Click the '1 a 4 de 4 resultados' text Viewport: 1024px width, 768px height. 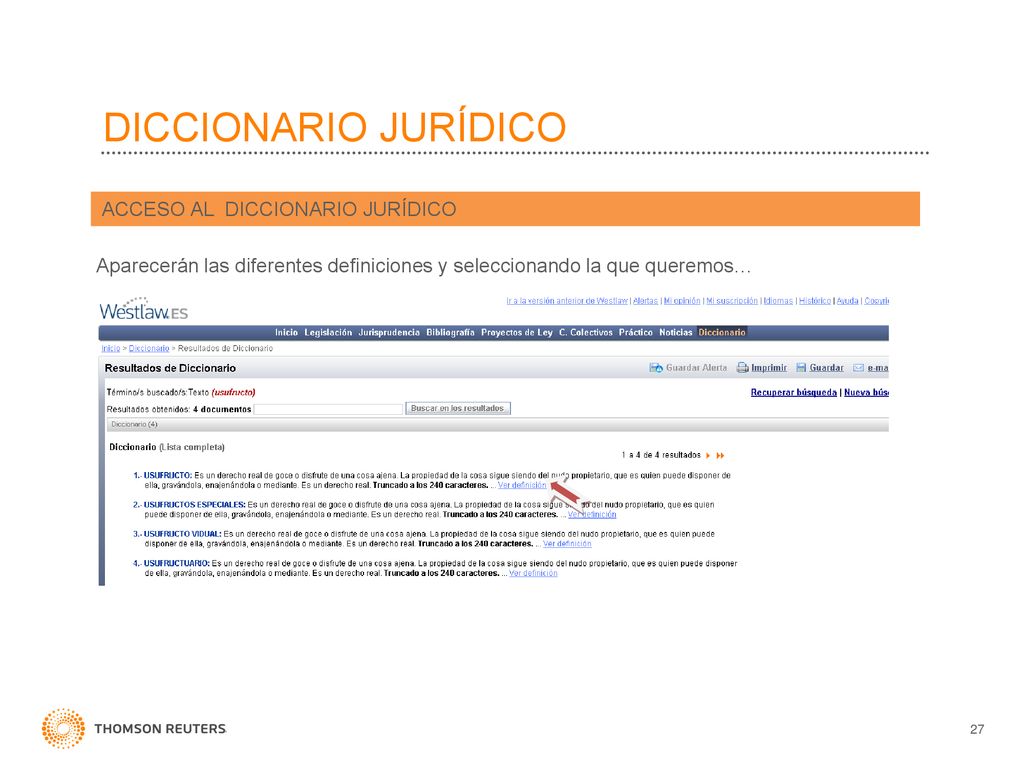pyautogui.click(x=661, y=455)
